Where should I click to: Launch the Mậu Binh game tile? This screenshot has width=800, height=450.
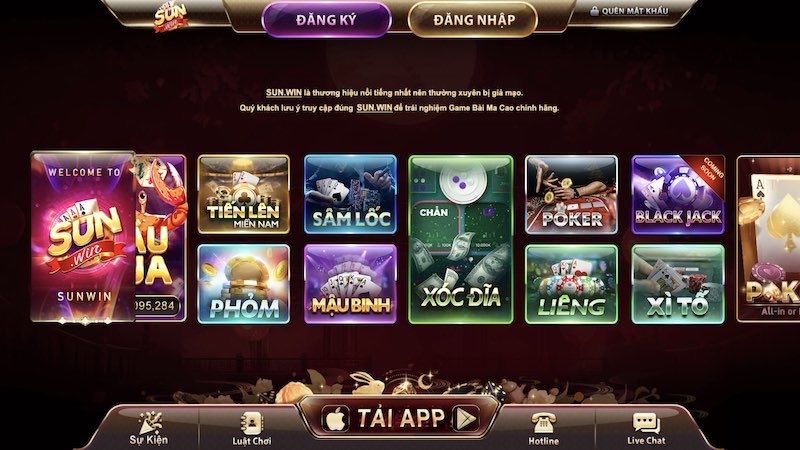click(351, 284)
